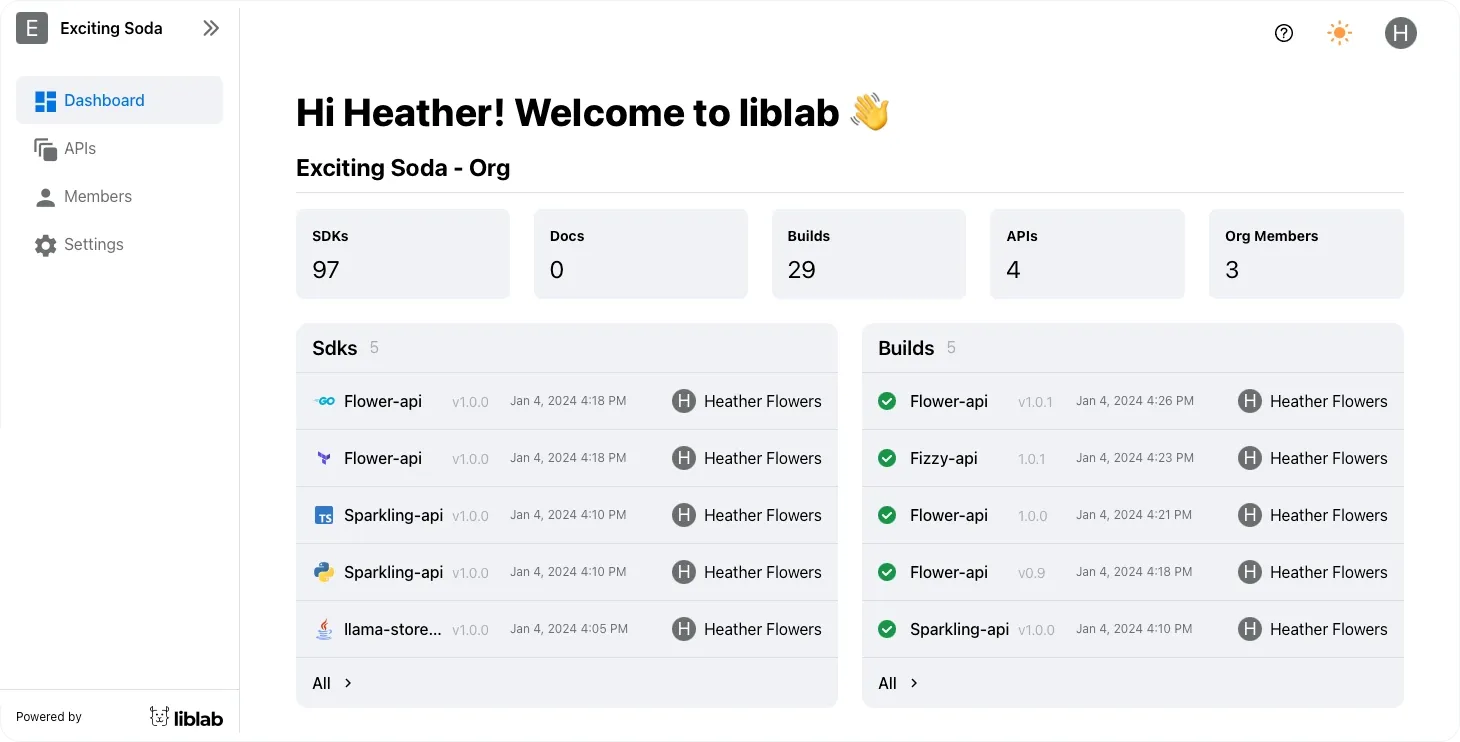Open the Heather profile avatar menu
The image size is (1460, 742).
pyautogui.click(x=1400, y=33)
